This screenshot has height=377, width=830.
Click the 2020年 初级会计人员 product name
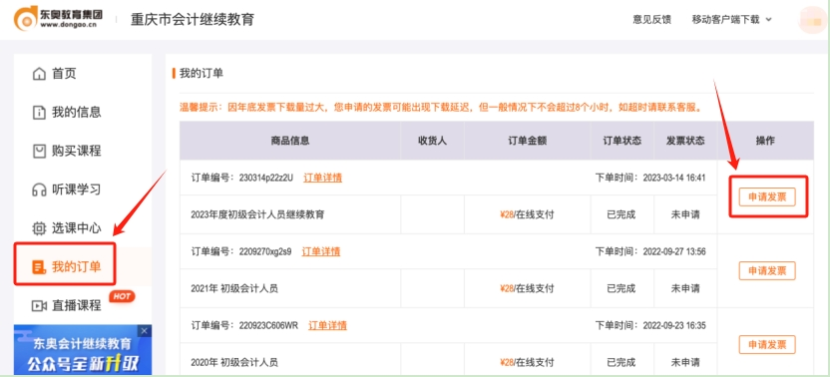click(x=234, y=363)
